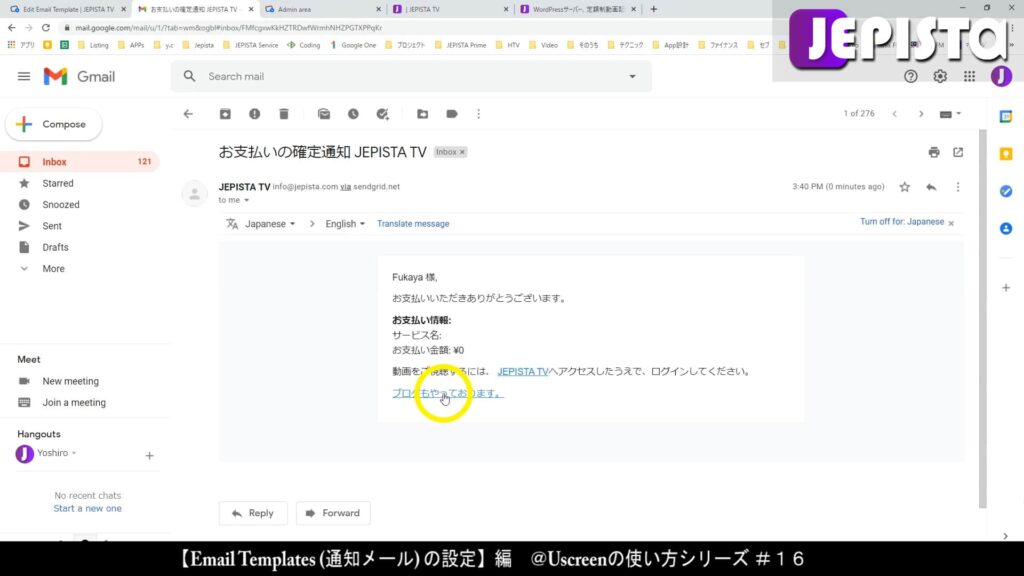Reload the page in the browser
Image resolution: width=1024 pixels, height=576 pixels.
click(x=46, y=27)
